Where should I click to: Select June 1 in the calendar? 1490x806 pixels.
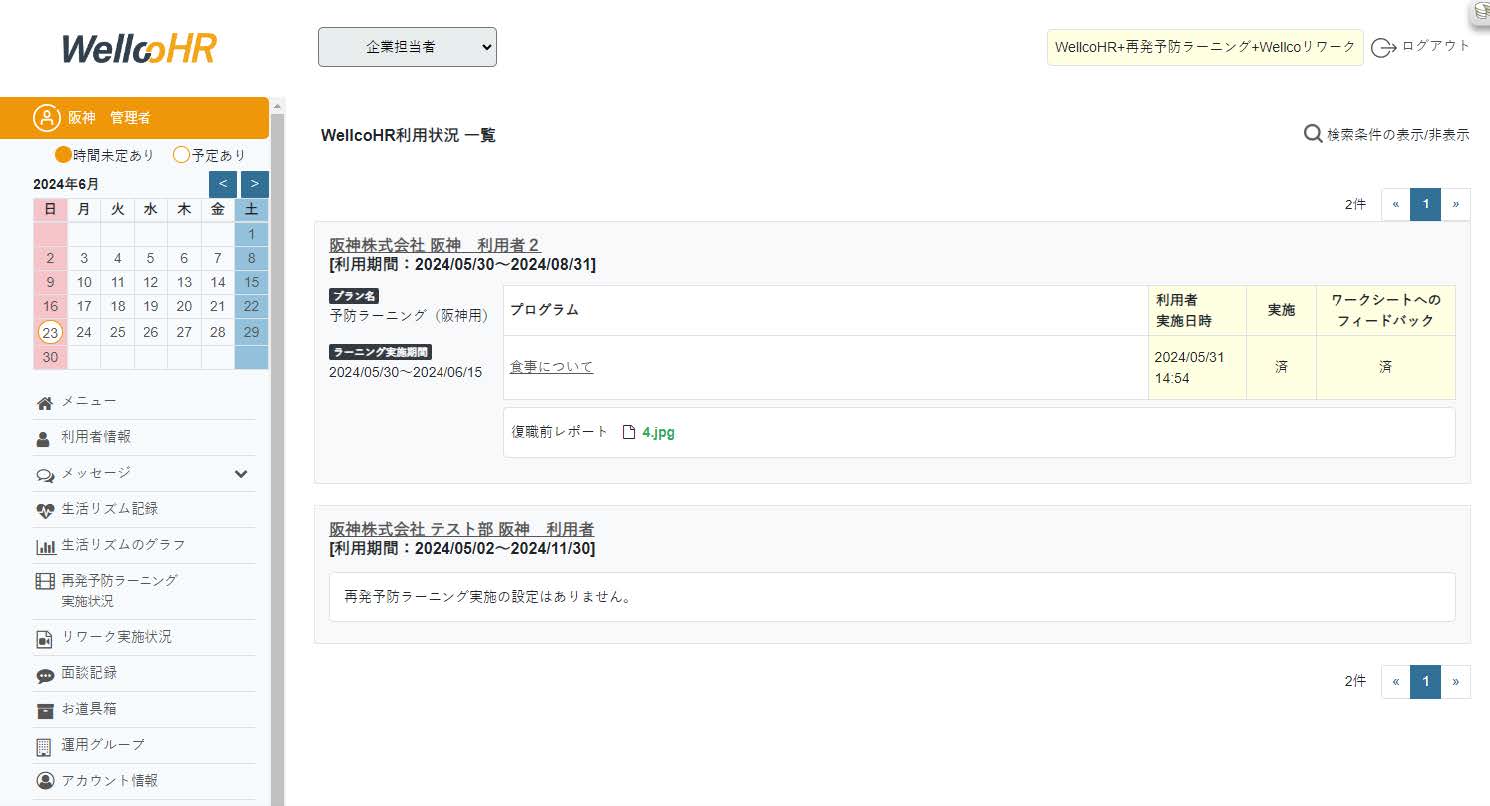(252, 234)
